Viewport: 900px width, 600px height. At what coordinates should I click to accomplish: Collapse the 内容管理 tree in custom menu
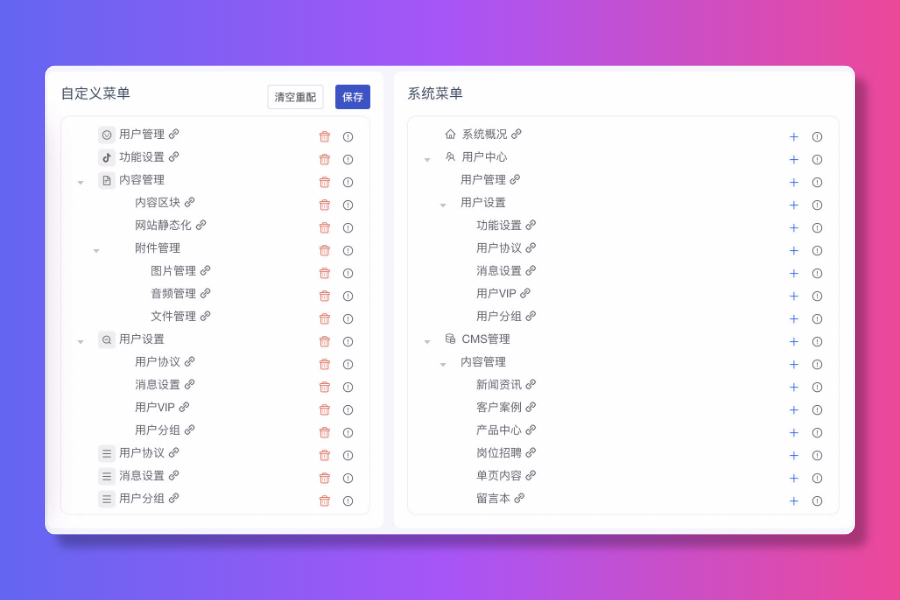(82, 181)
